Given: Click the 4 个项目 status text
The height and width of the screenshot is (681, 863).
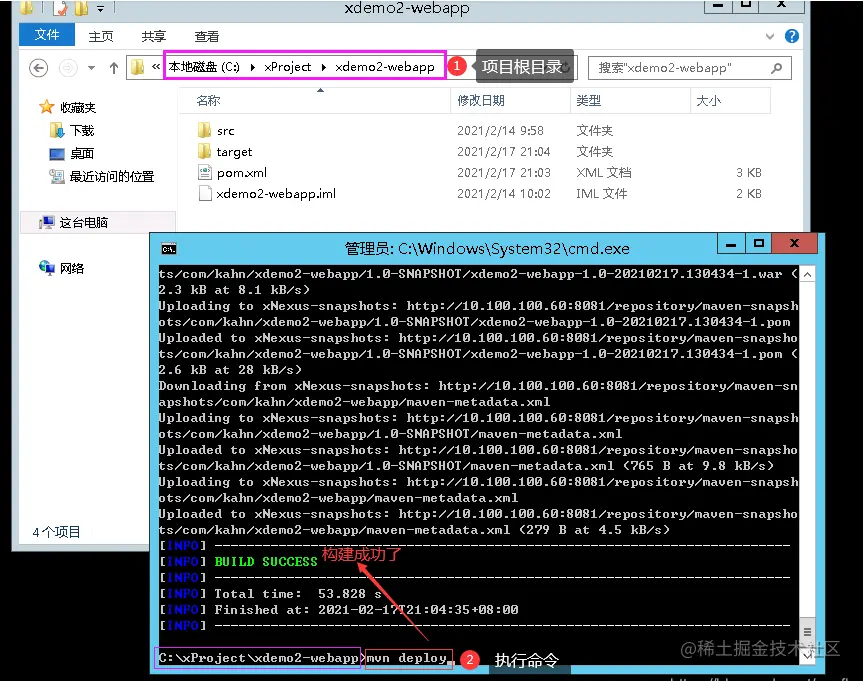Looking at the screenshot, I should tap(56, 532).
